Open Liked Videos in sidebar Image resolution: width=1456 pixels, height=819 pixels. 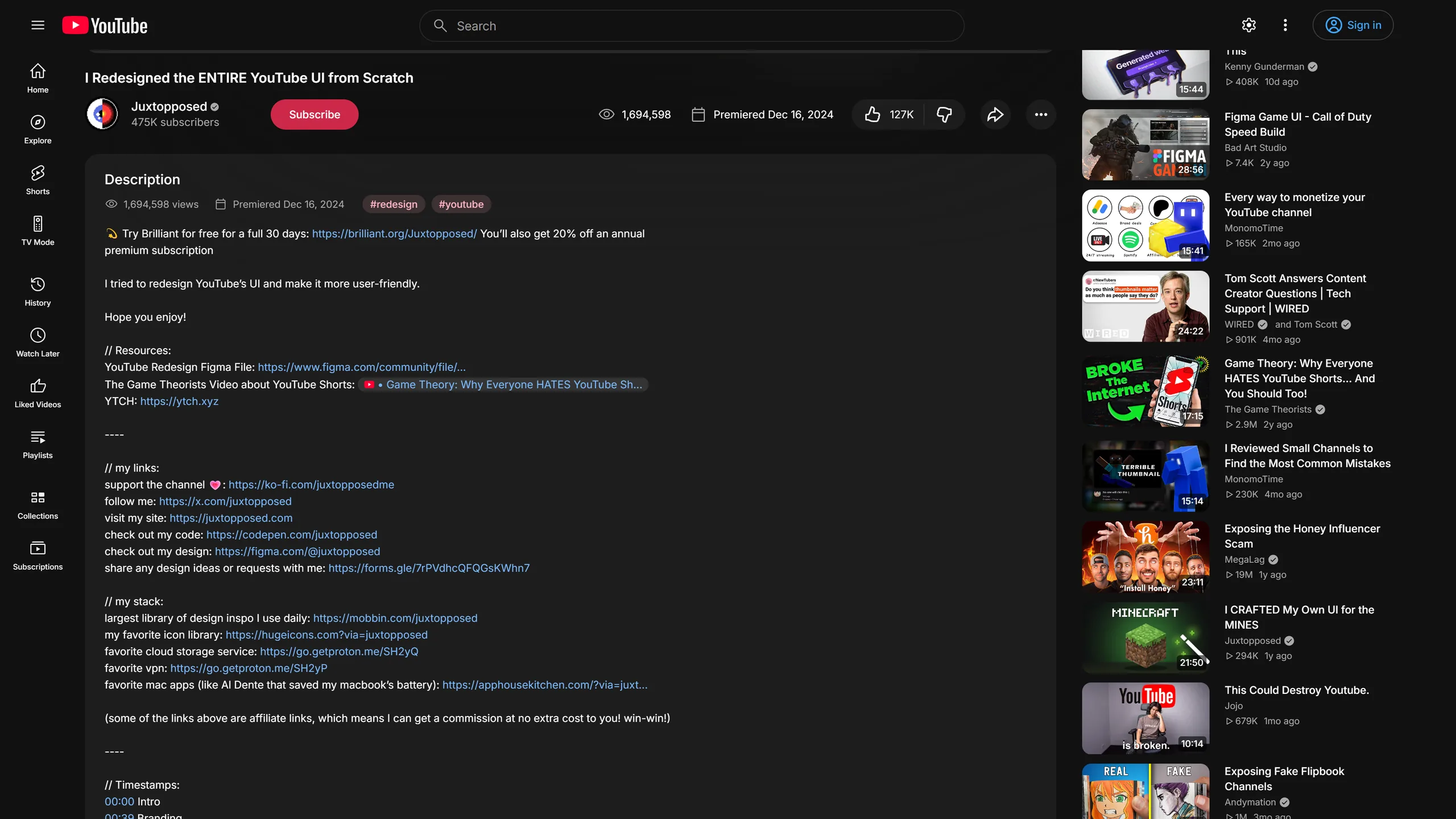38,393
